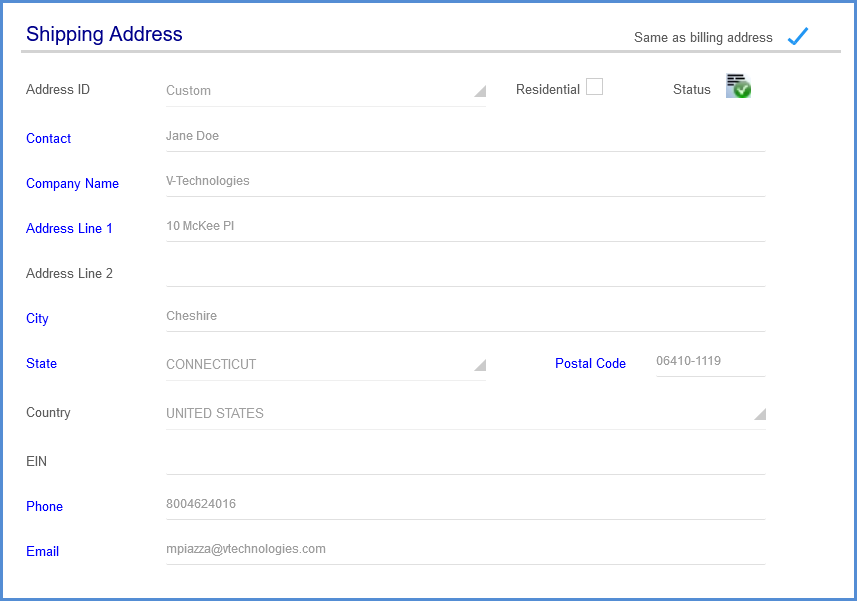Click the Country label
This screenshot has width=857, height=601.
pyautogui.click(x=48, y=413)
